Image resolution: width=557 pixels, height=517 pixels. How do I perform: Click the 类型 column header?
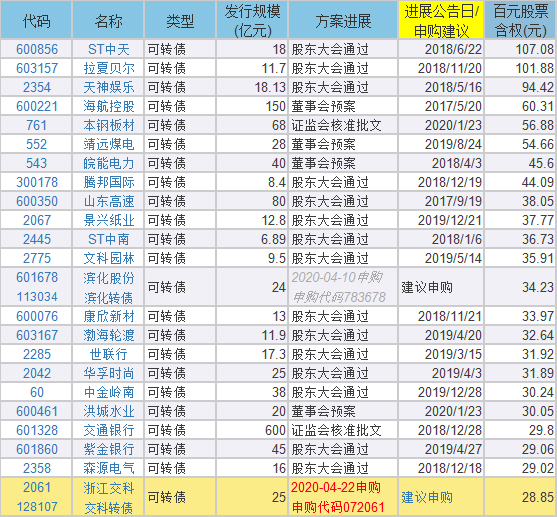click(180, 21)
